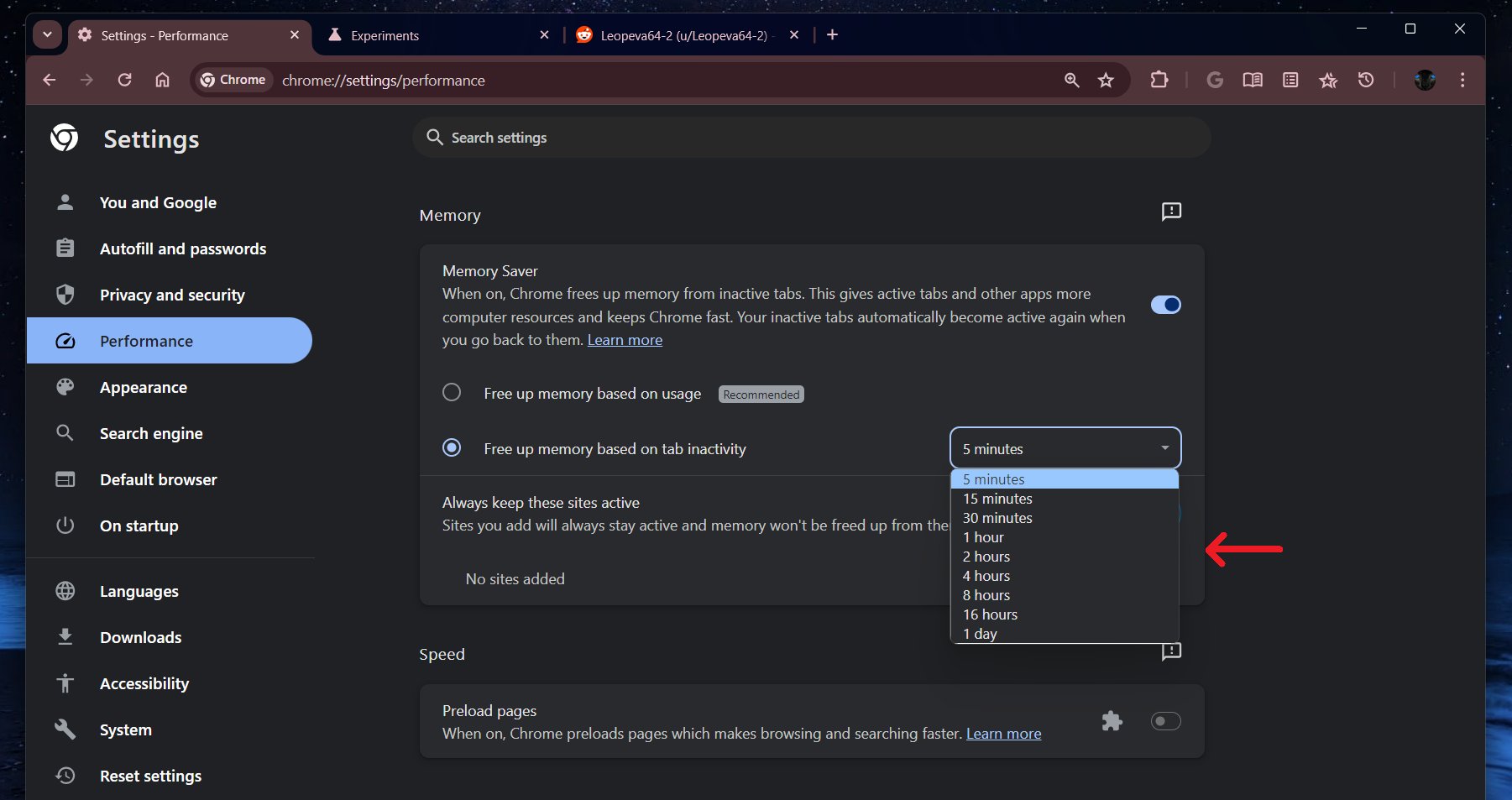
Task: Open Memory Saver Learn more link
Action: click(x=625, y=340)
